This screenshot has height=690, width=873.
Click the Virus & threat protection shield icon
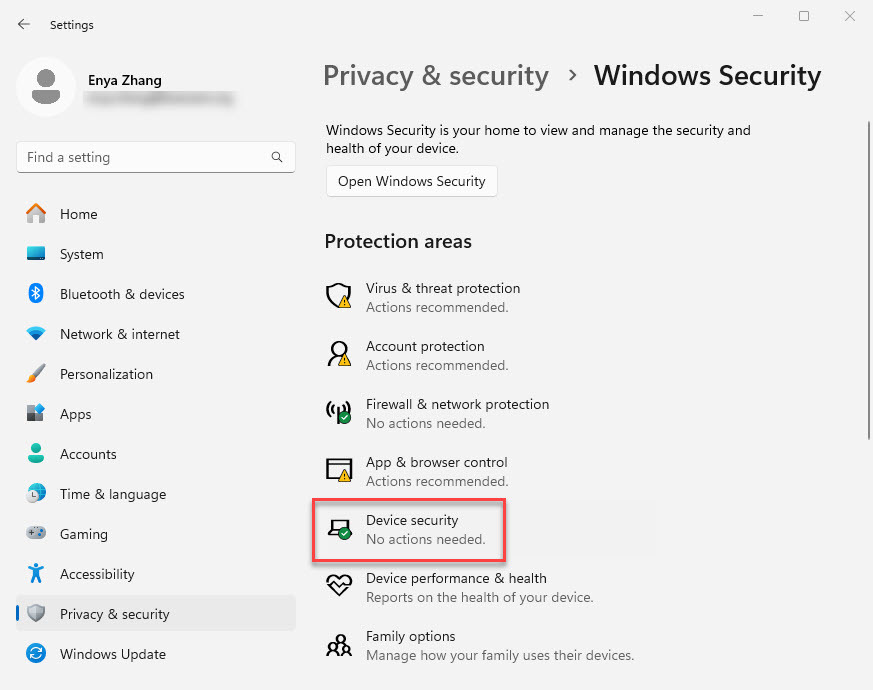339,296
